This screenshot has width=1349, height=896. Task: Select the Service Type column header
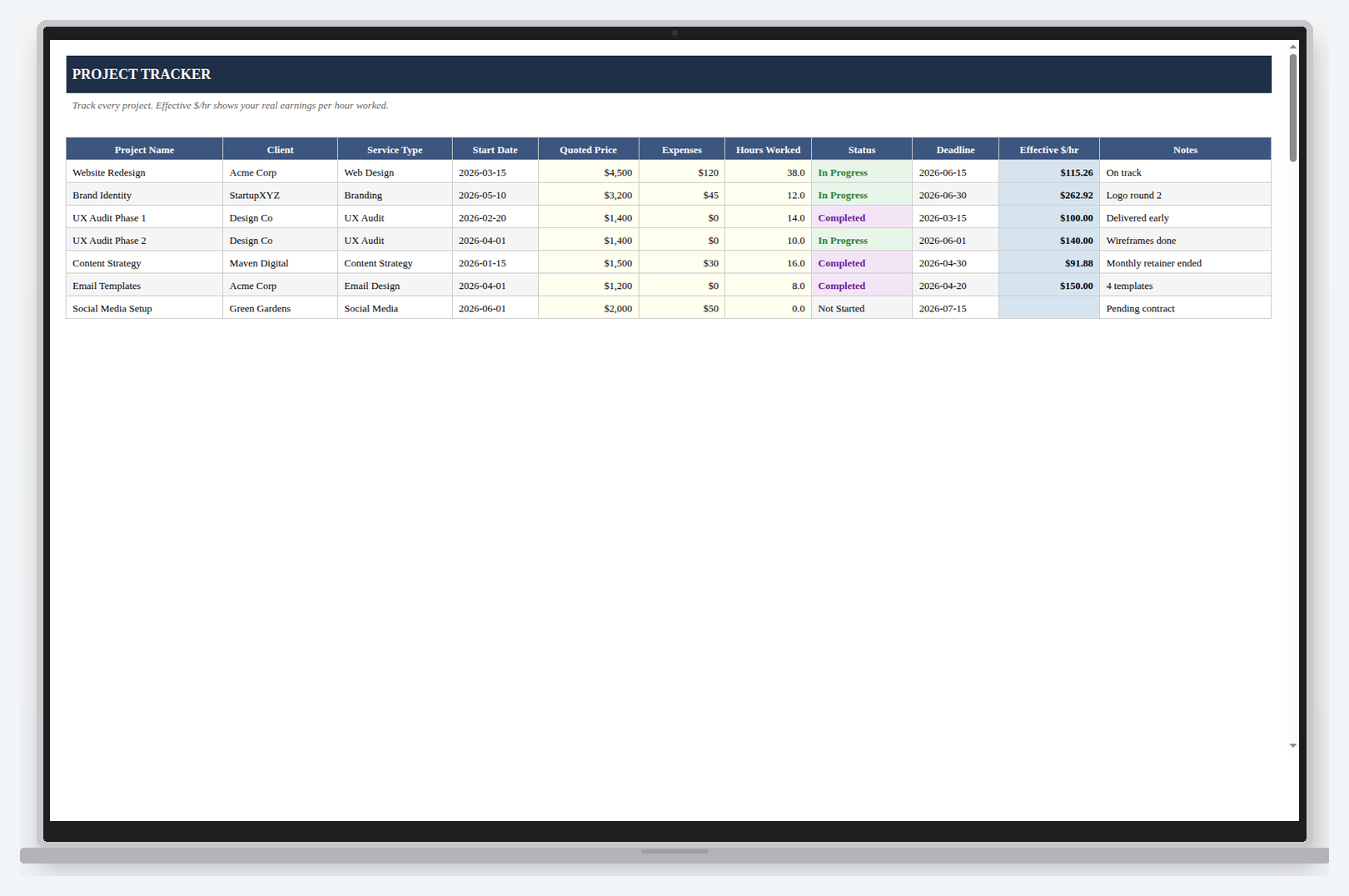(x=395, y=150)
